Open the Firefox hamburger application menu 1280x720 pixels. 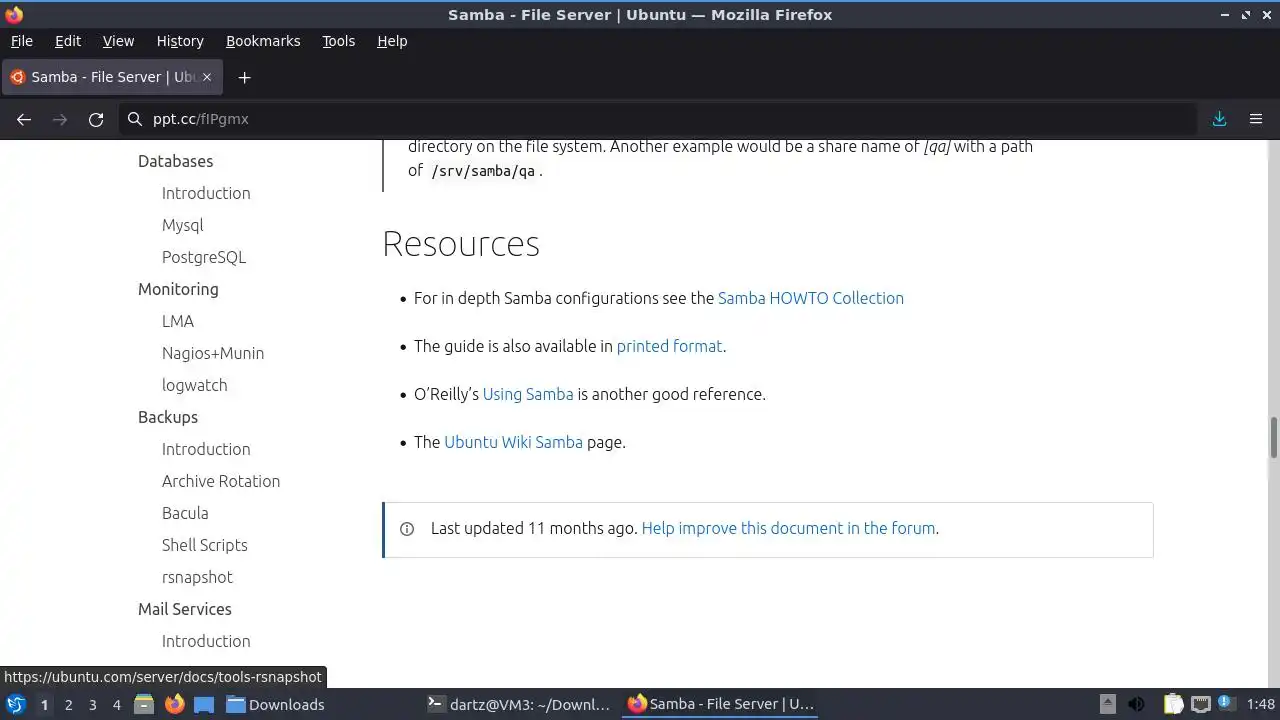click(x=1256, y=119)
